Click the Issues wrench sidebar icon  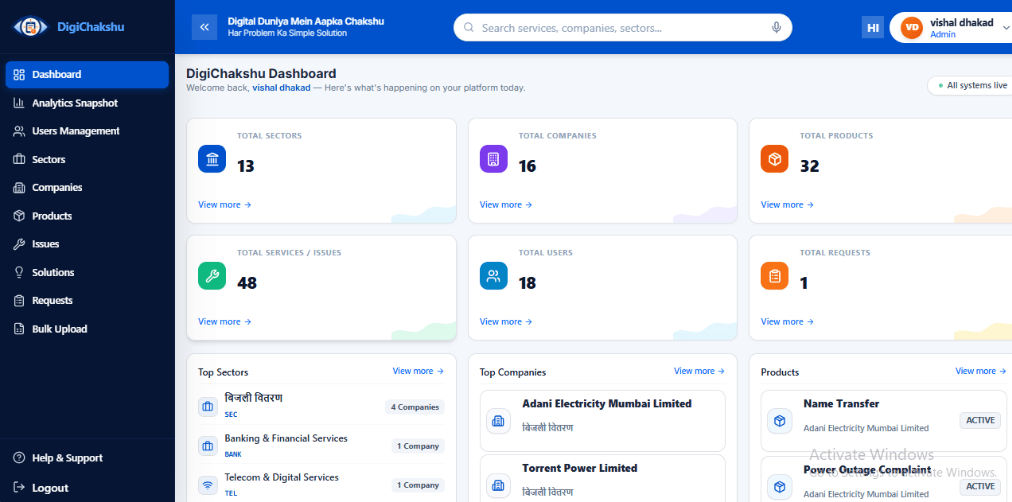click(19, 245)
